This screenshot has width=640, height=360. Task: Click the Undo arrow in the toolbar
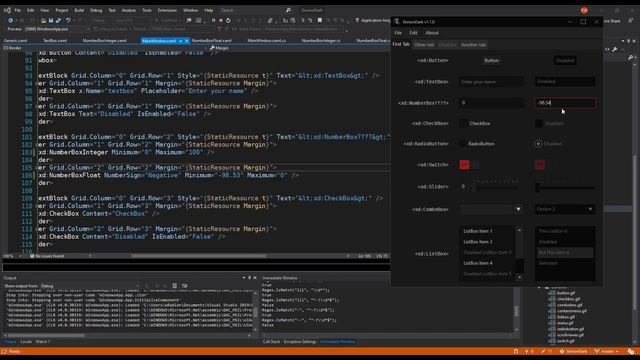click(68, 20)
